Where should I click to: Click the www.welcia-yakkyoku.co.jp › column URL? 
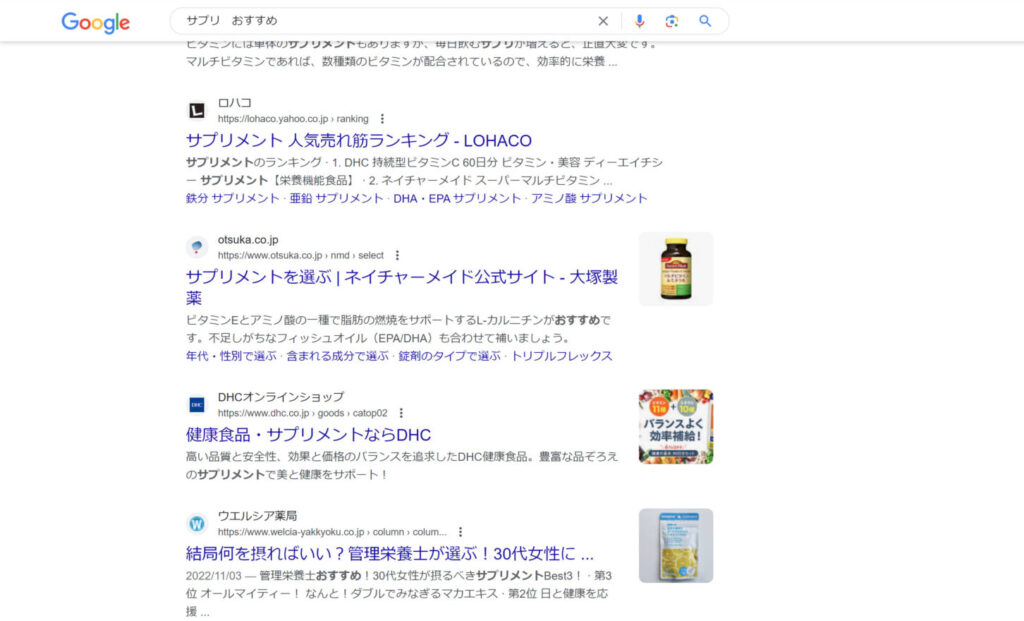click(332, 532)
